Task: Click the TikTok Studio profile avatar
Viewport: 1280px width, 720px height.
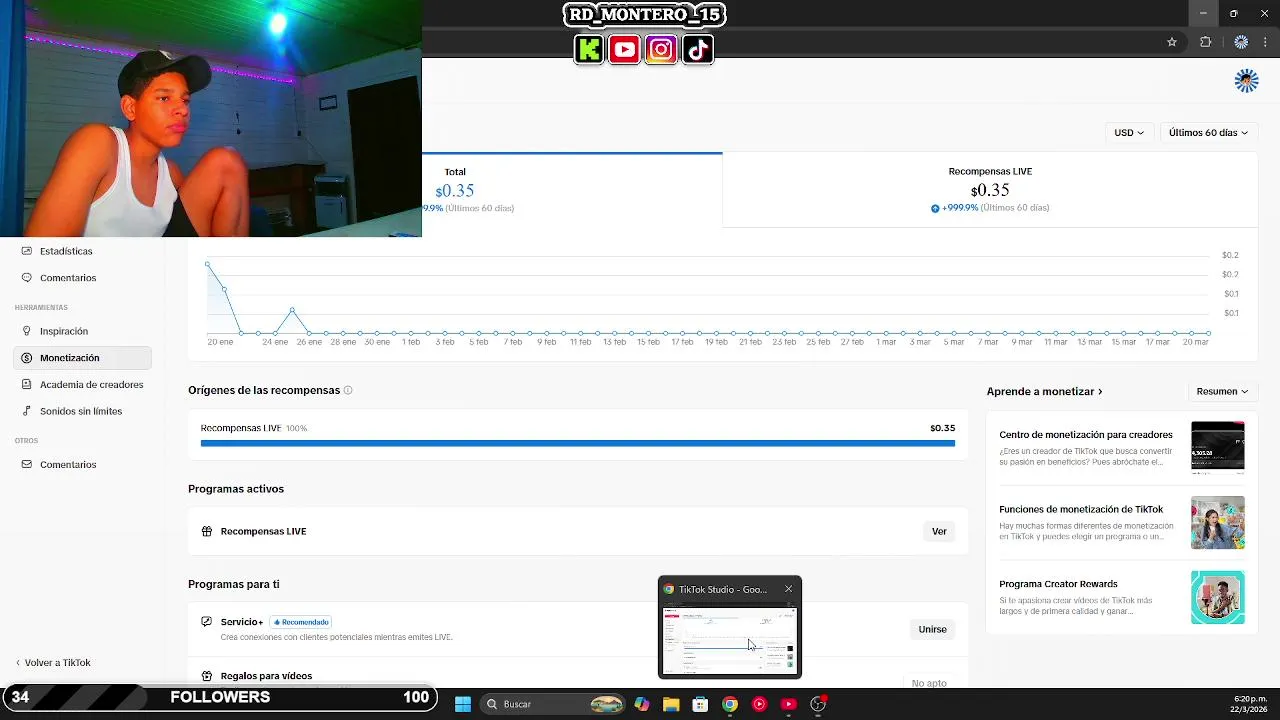Action: click(x=1246, y=81)
